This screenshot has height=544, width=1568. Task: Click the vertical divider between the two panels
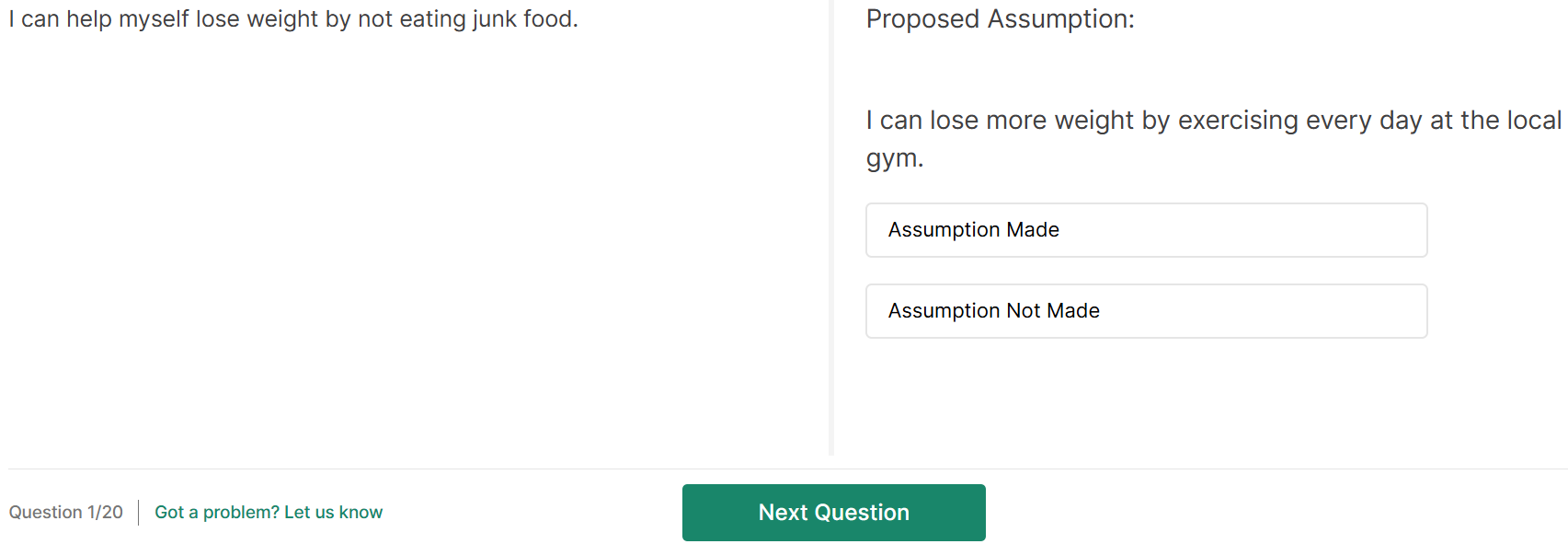831,230
